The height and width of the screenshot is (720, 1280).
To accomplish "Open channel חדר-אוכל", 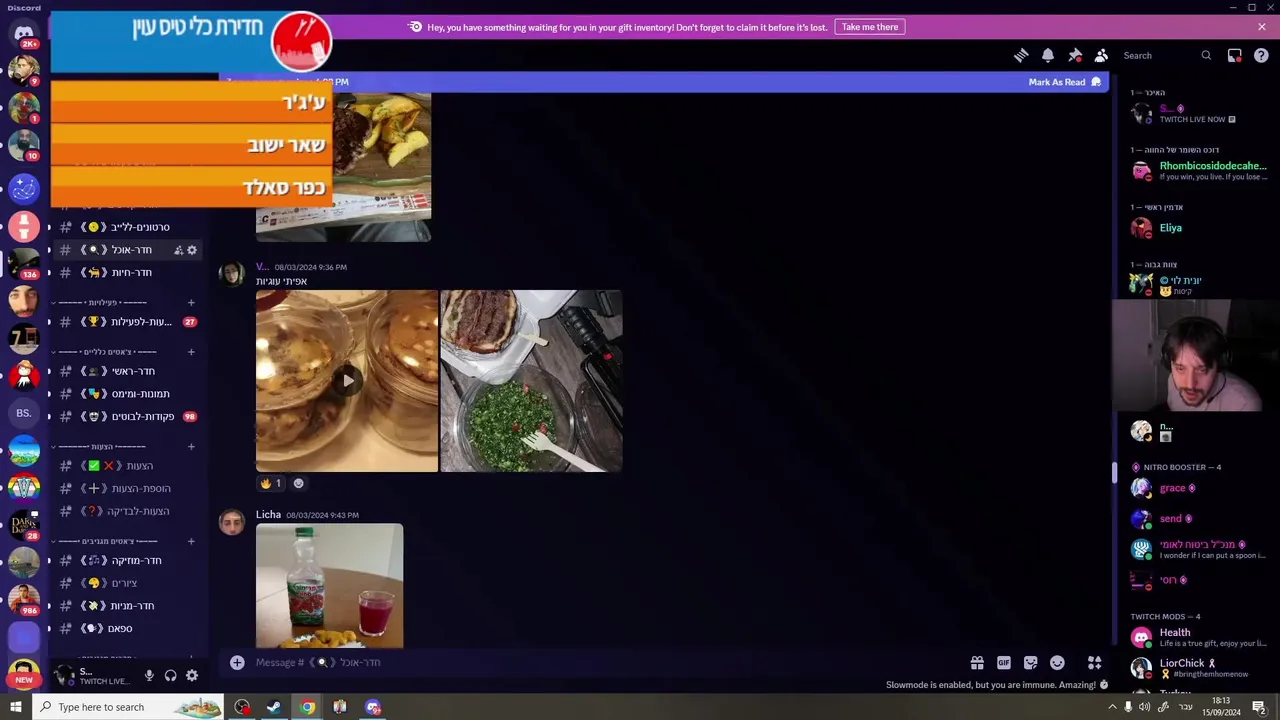I will pyautogui.click(x=127, y=250).
